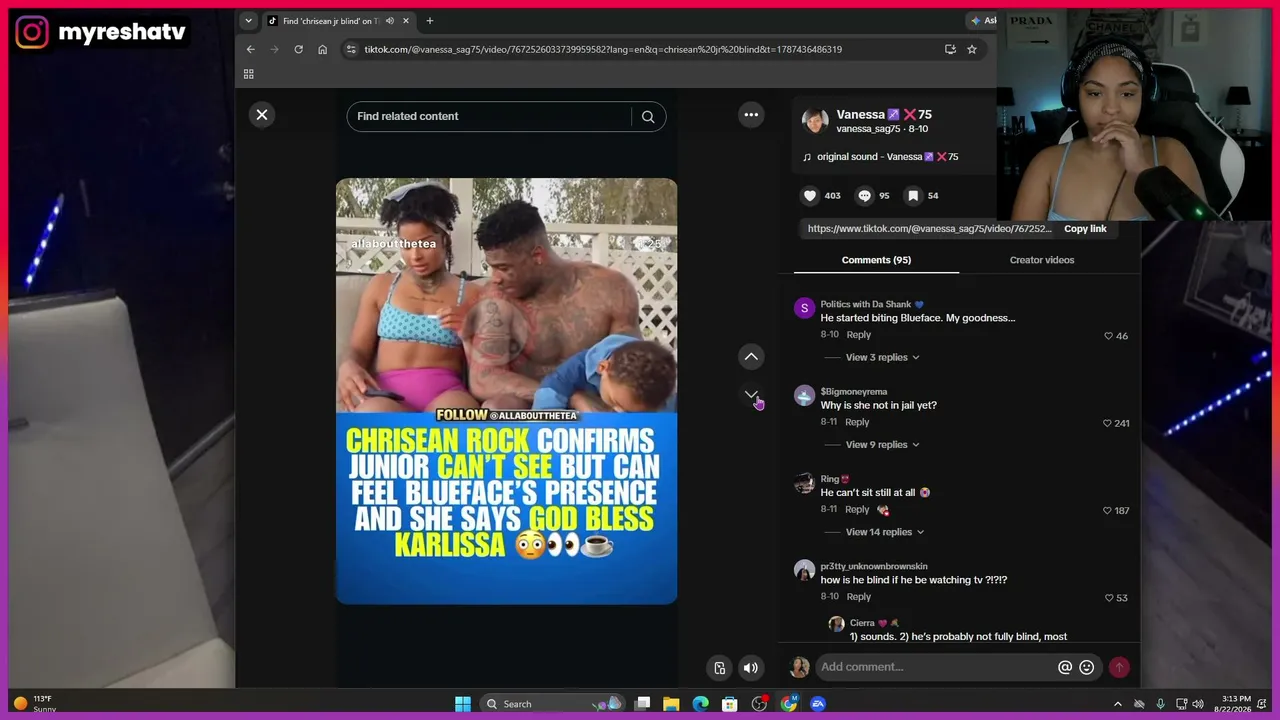Click the TikTok URL in the address bar
The image size is (1280, 720).
[603, 49]
